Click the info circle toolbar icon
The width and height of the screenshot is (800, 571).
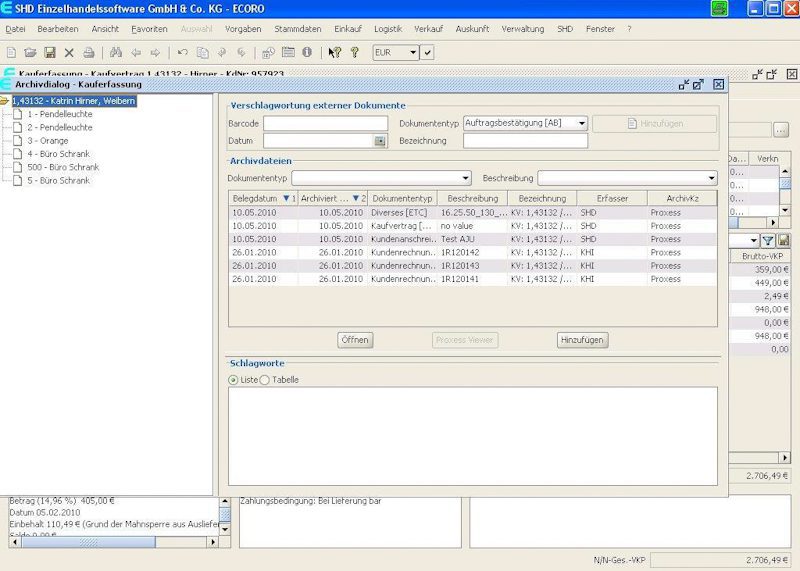pyautogui.click(x=307, y=52)
